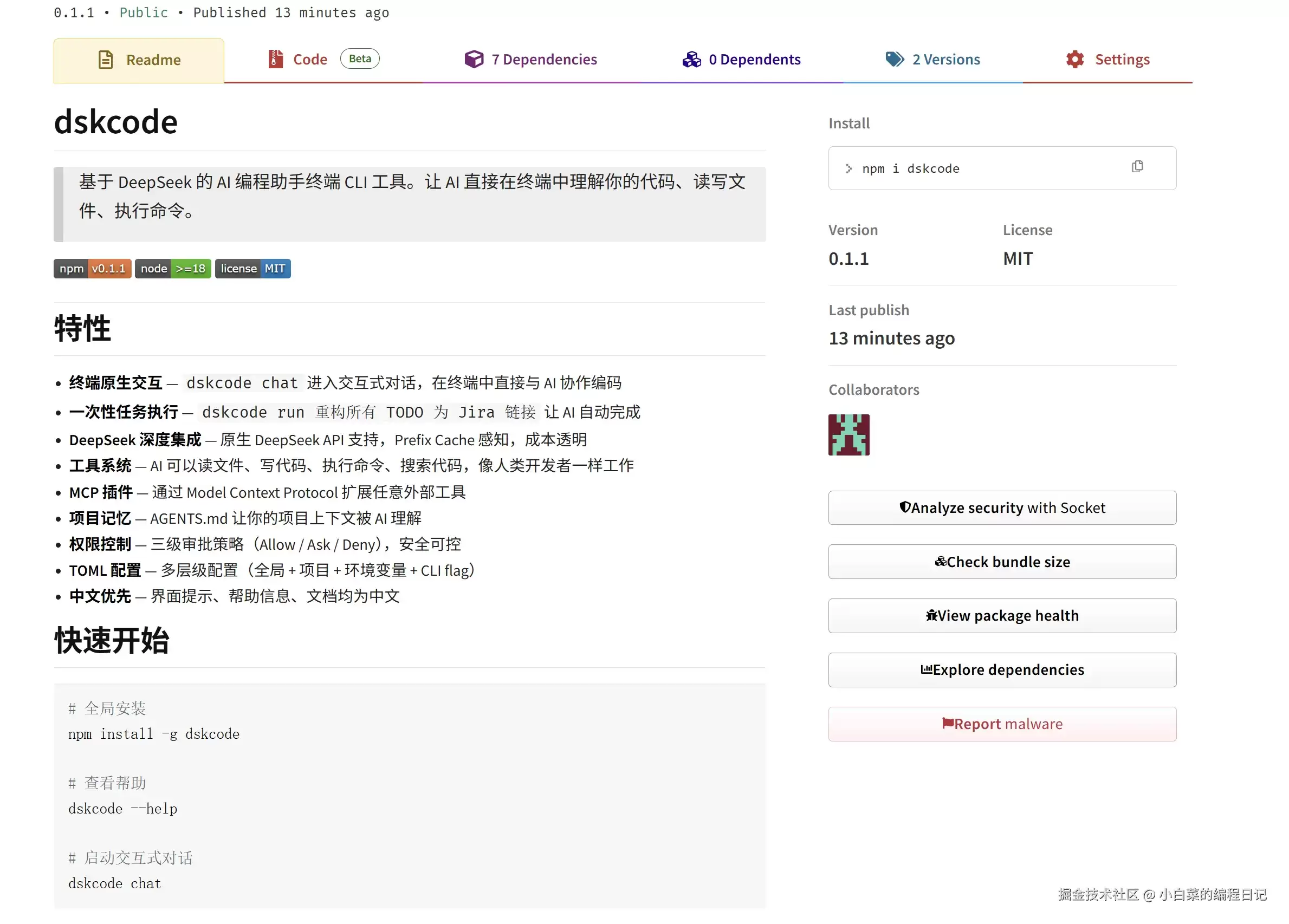
Task: Click the MIT license value in sidebar
Action: [1018, 258]
